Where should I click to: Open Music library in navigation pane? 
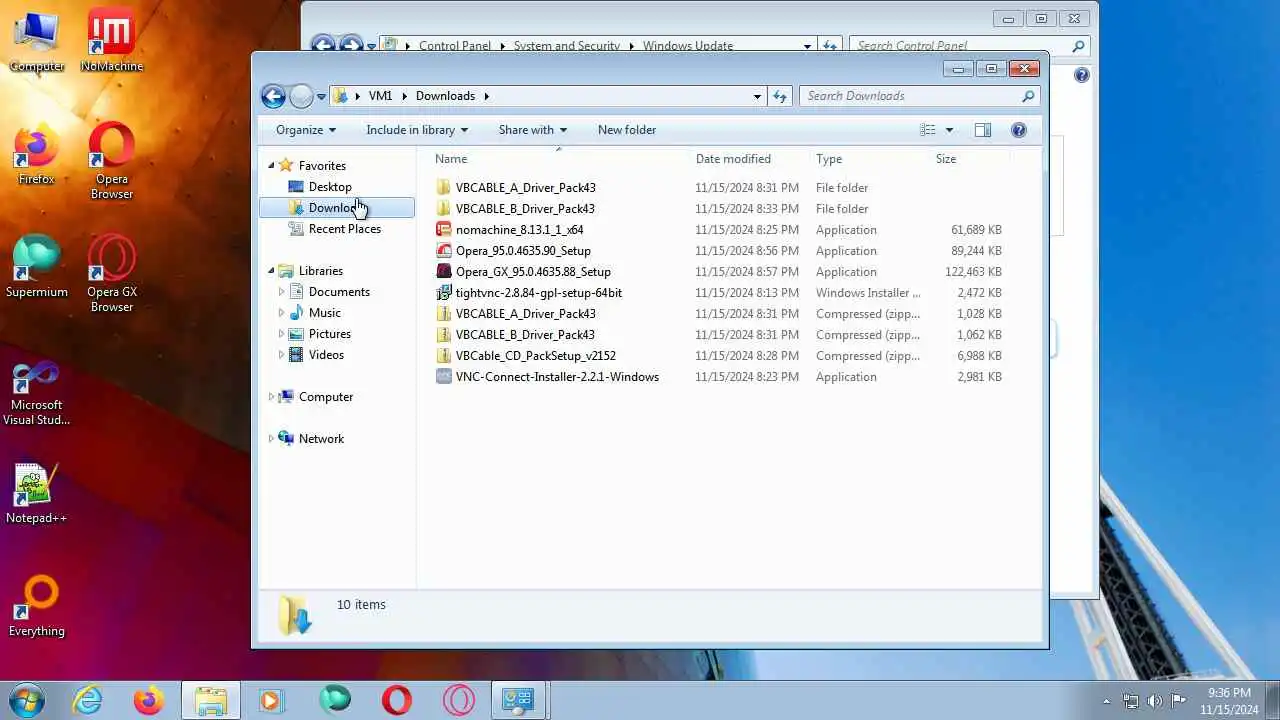coord(324,313)
